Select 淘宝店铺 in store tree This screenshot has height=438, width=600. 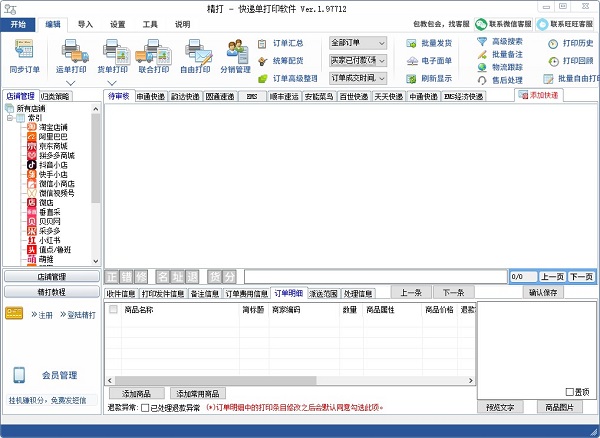point(53,127)
